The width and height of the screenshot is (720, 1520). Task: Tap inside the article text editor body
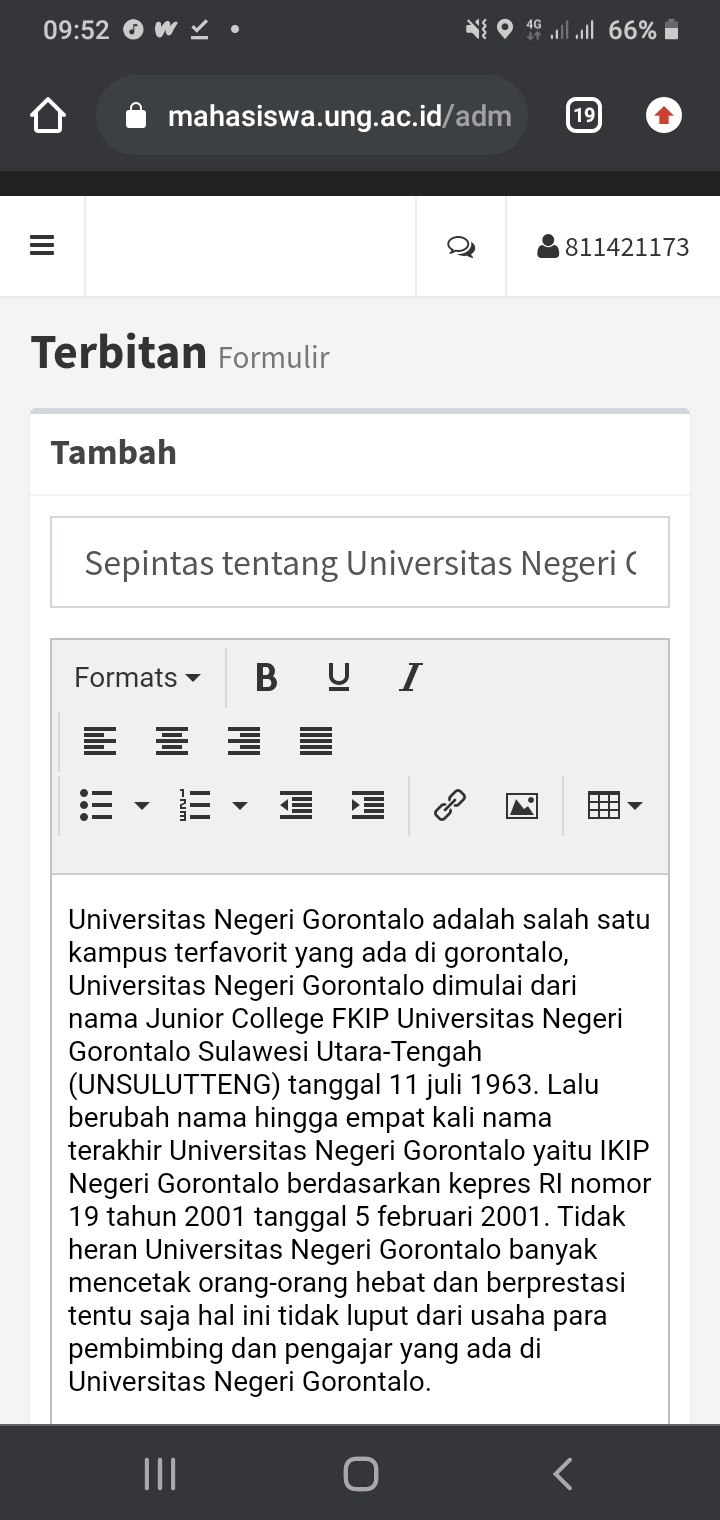tap(360, 1150)
